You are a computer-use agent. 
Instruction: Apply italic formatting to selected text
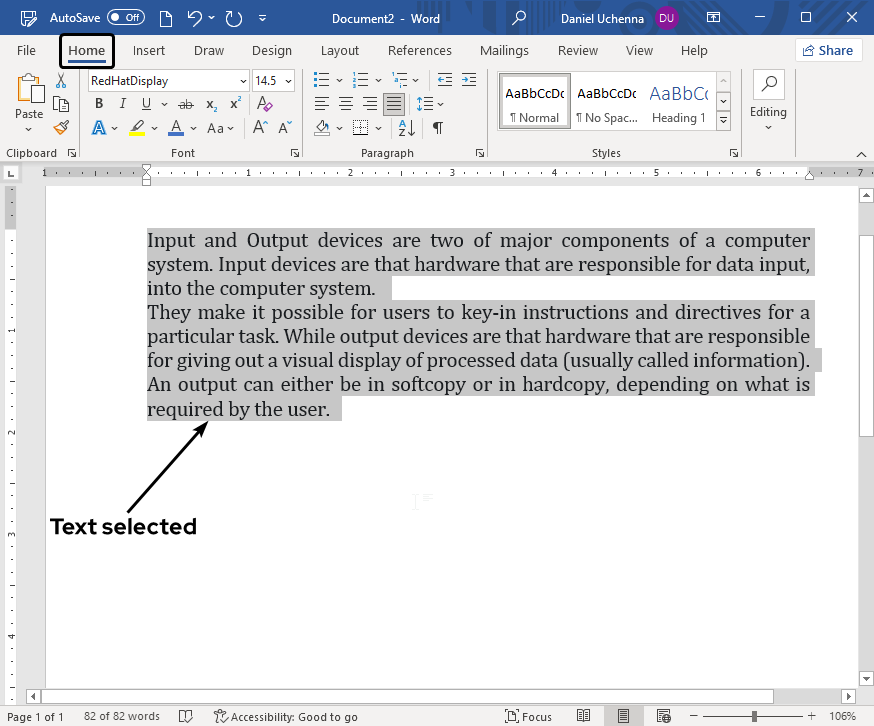[x=121, y=103]
